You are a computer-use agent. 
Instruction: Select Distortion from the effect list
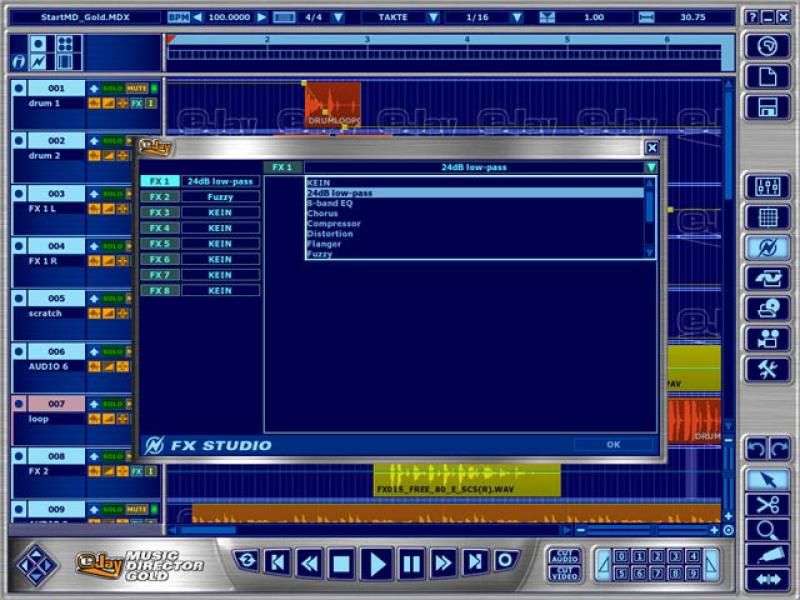(329, 234)
